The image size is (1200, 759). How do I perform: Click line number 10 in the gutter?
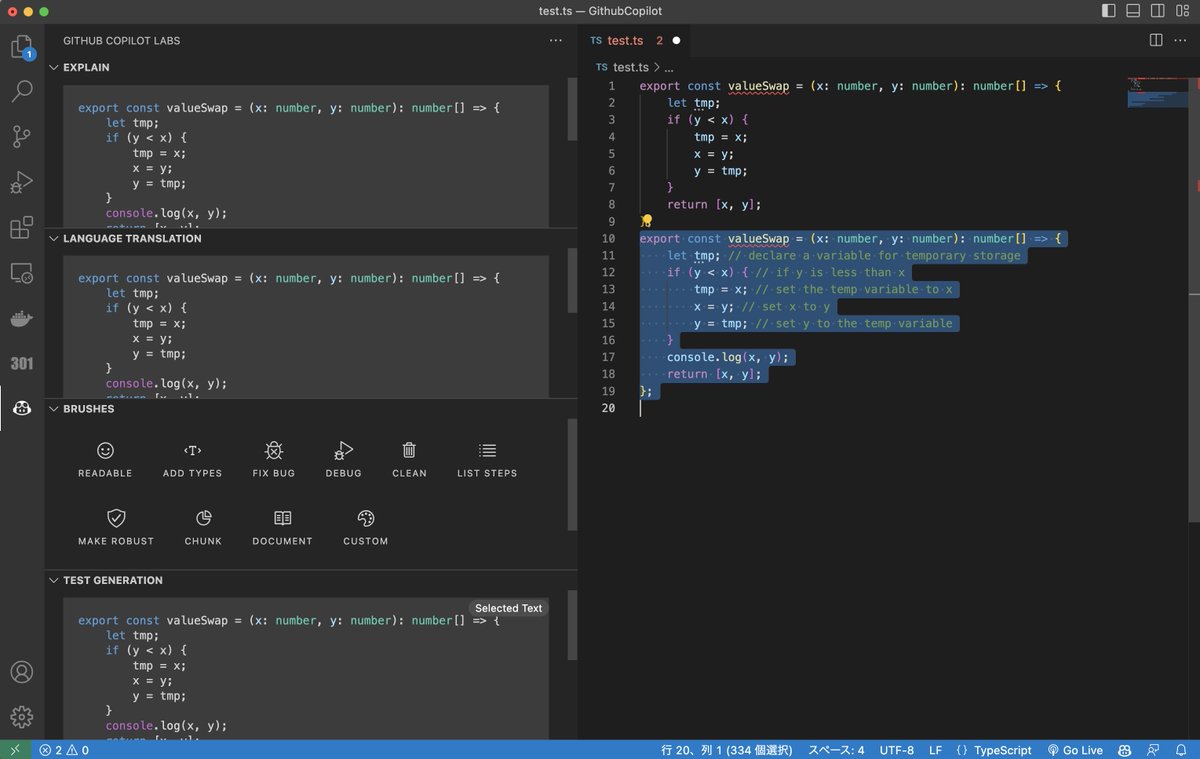tap(608, 239)
